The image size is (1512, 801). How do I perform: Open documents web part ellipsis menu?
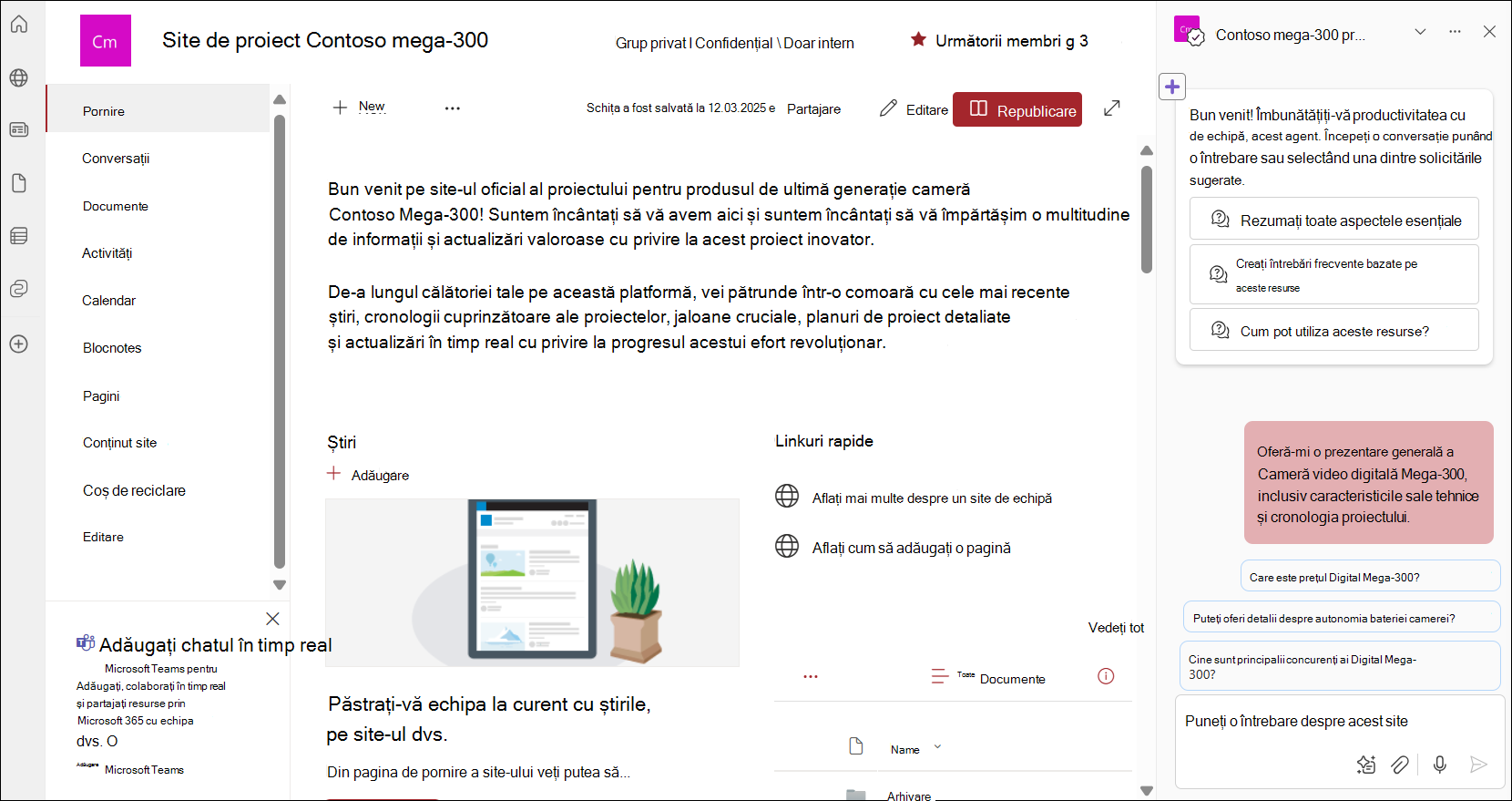(x=811, y=676)
